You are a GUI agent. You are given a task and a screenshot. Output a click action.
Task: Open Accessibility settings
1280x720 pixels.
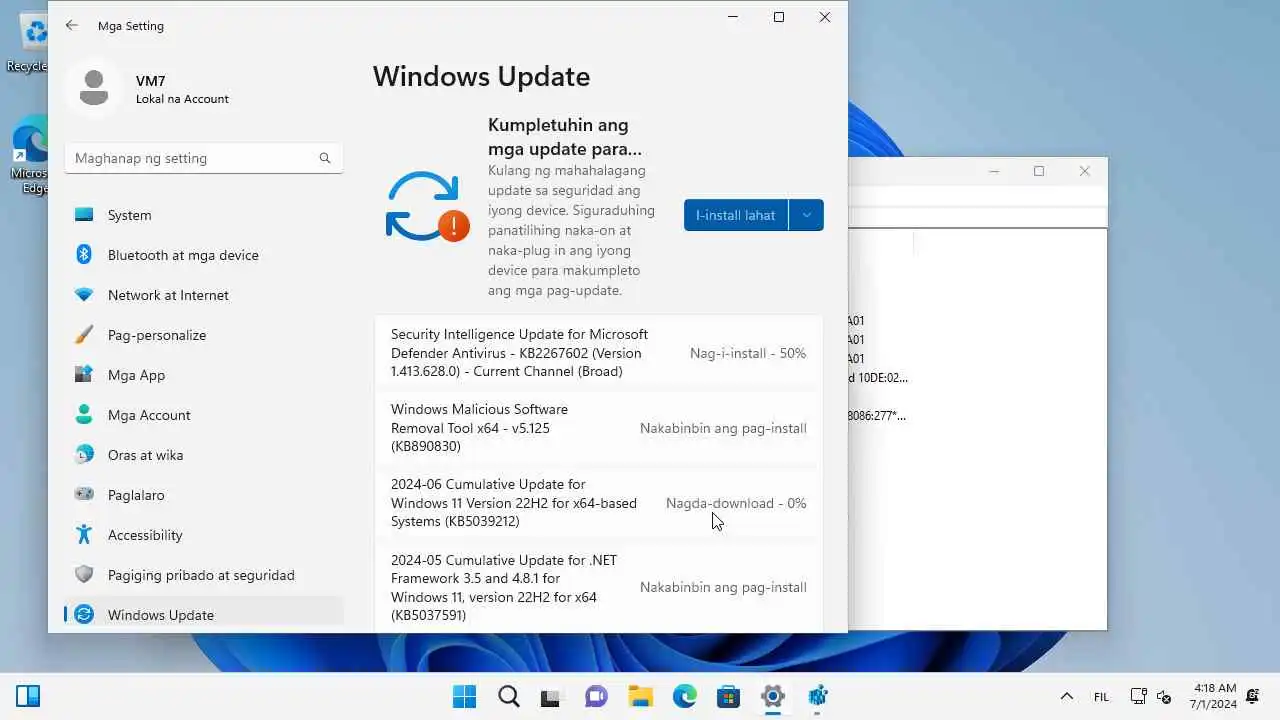[x=204, y=535]
